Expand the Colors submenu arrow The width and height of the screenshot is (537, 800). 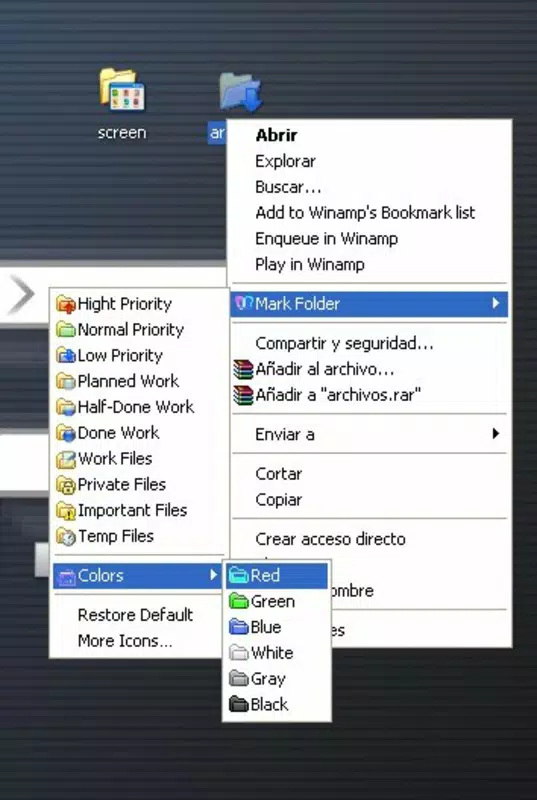pyautogui.click(x=214, y=576)
